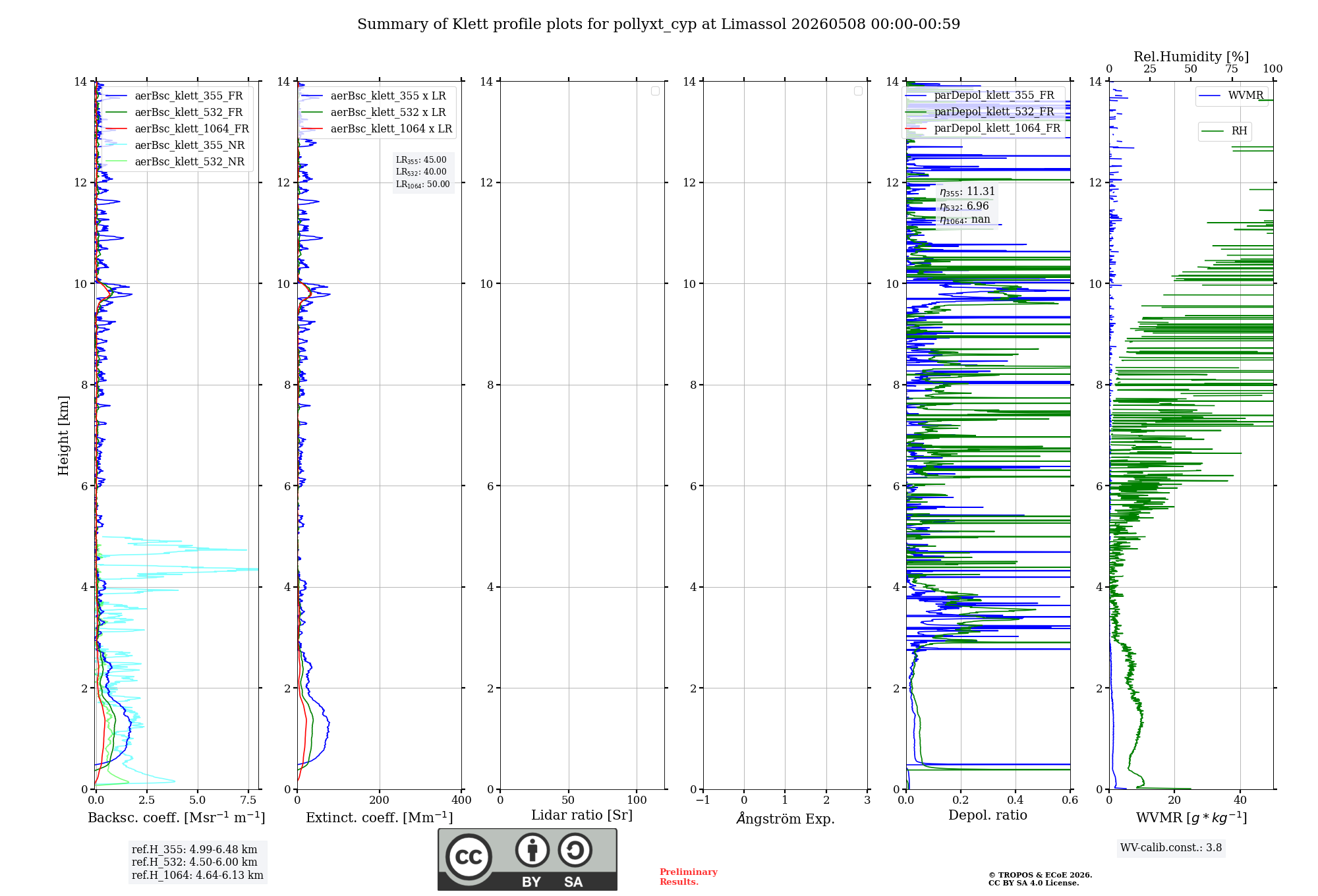Click the green line swatch beside RH legend

pos(1213,131)
